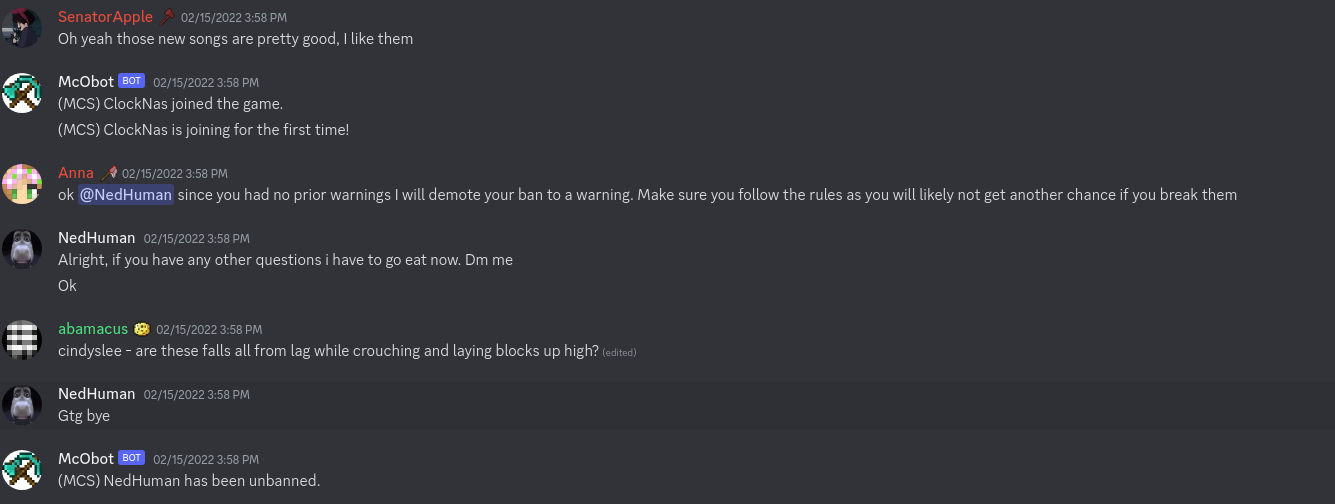Click the 'Gtg bye' message text

click(84, 416)
